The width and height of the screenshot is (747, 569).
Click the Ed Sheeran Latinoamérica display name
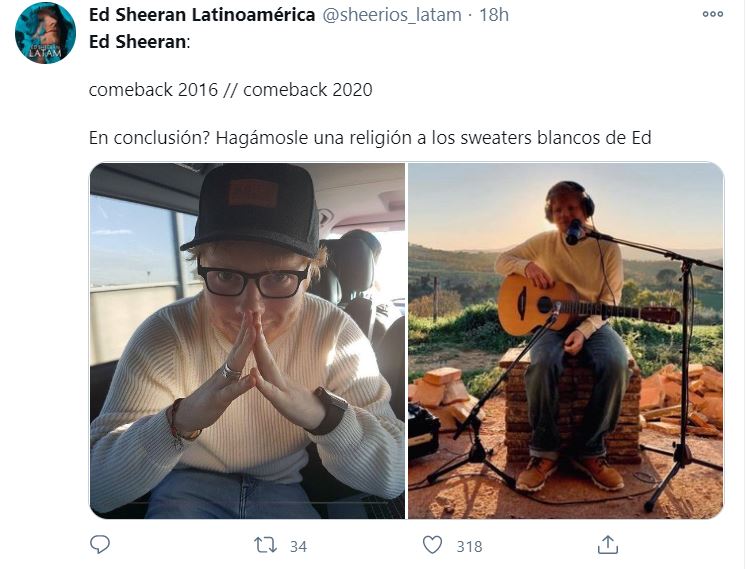coord(202,15)
